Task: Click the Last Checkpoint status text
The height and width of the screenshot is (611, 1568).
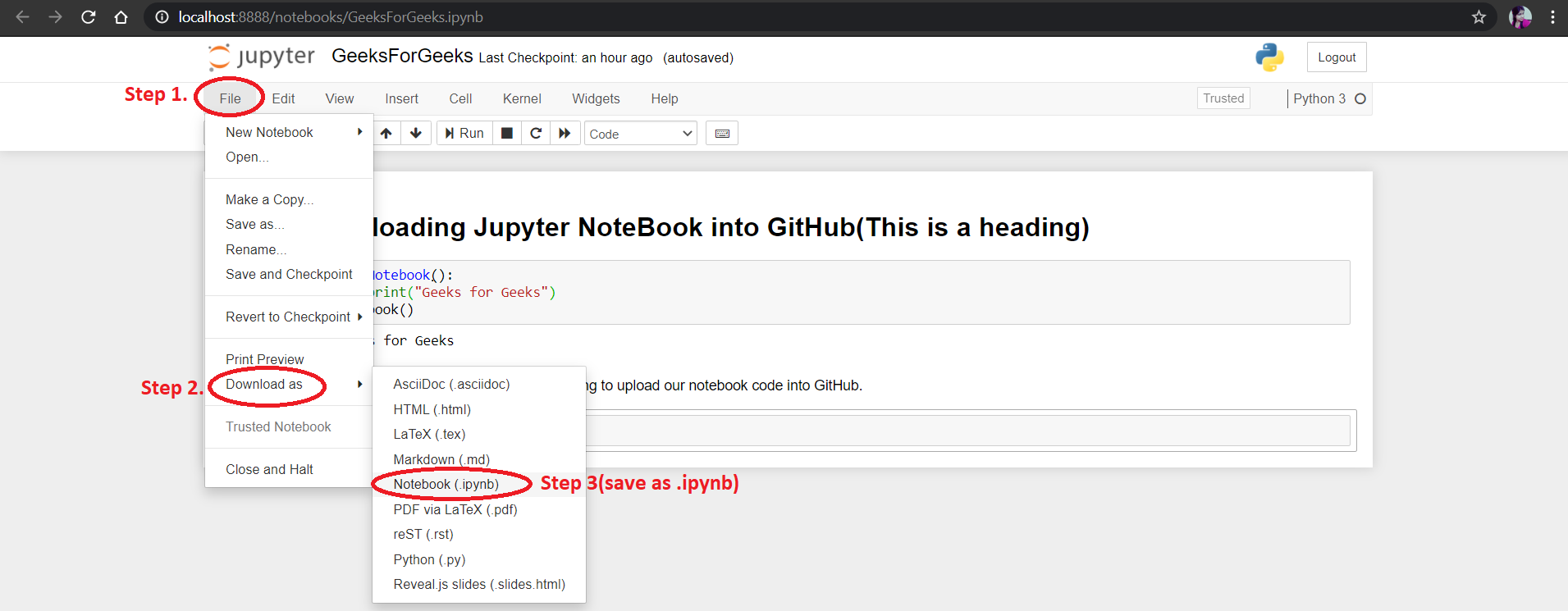Action: 565,57
